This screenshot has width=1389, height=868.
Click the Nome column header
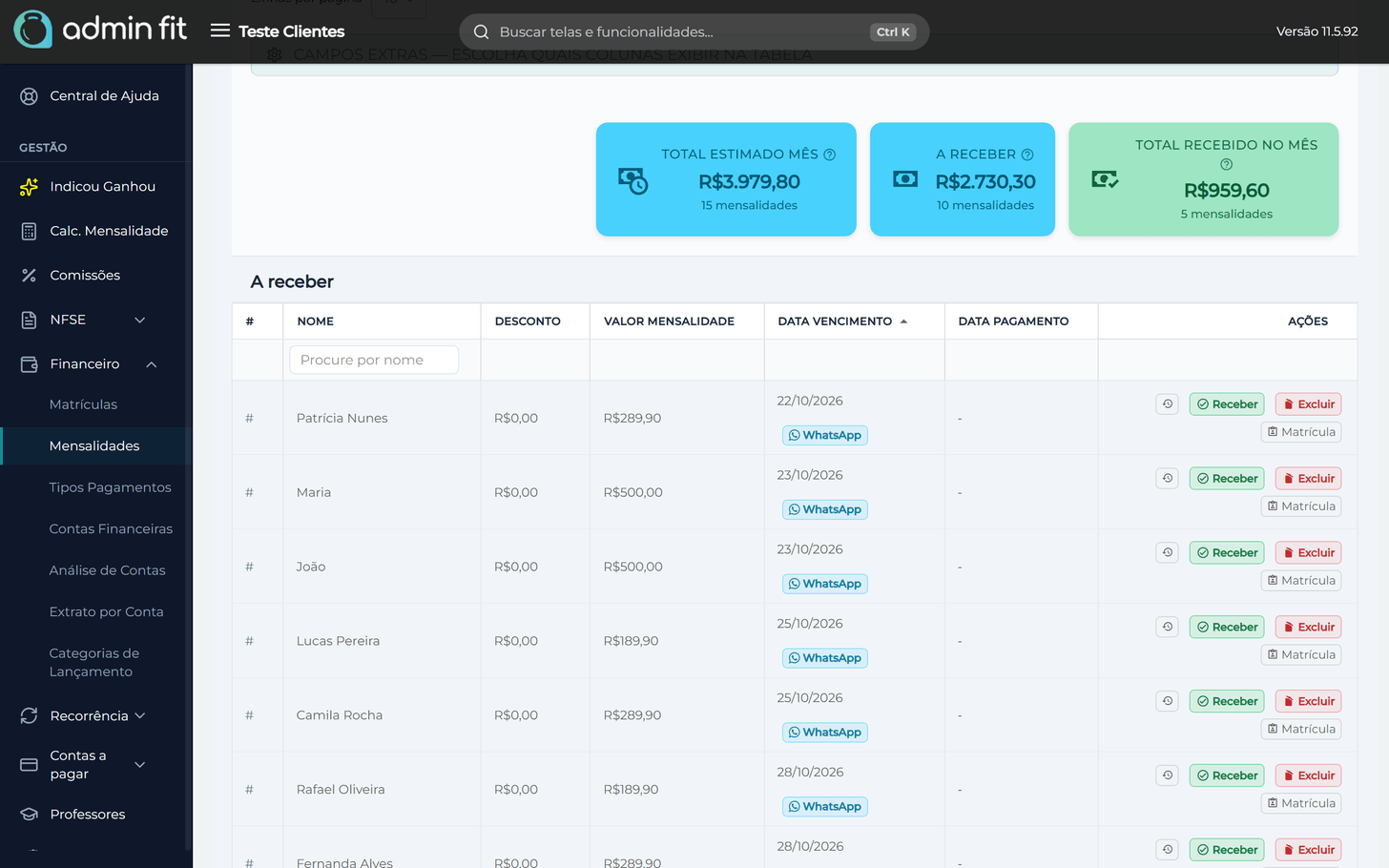pyautogui.click(x=316, y=321)
